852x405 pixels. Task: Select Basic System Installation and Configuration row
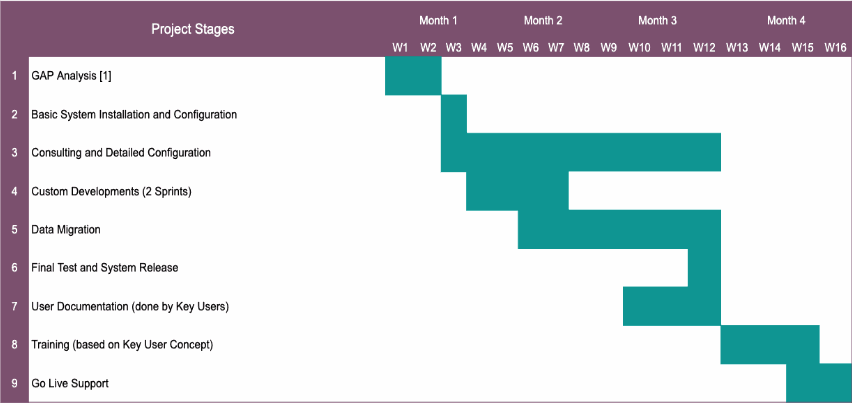134,114
